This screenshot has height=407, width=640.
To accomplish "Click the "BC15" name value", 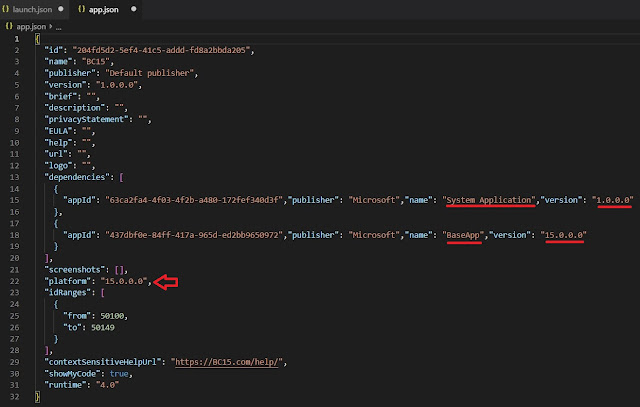I will click(96, 62).
